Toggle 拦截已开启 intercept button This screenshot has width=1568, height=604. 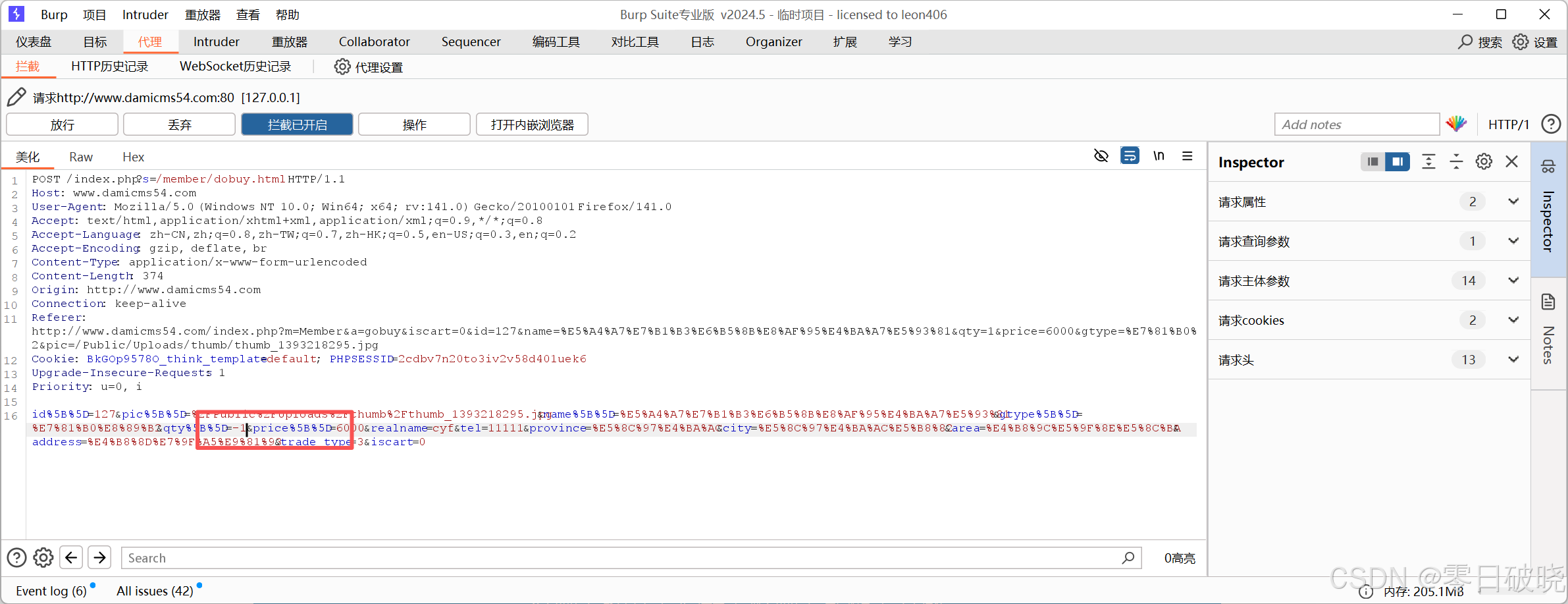point(297,124)
